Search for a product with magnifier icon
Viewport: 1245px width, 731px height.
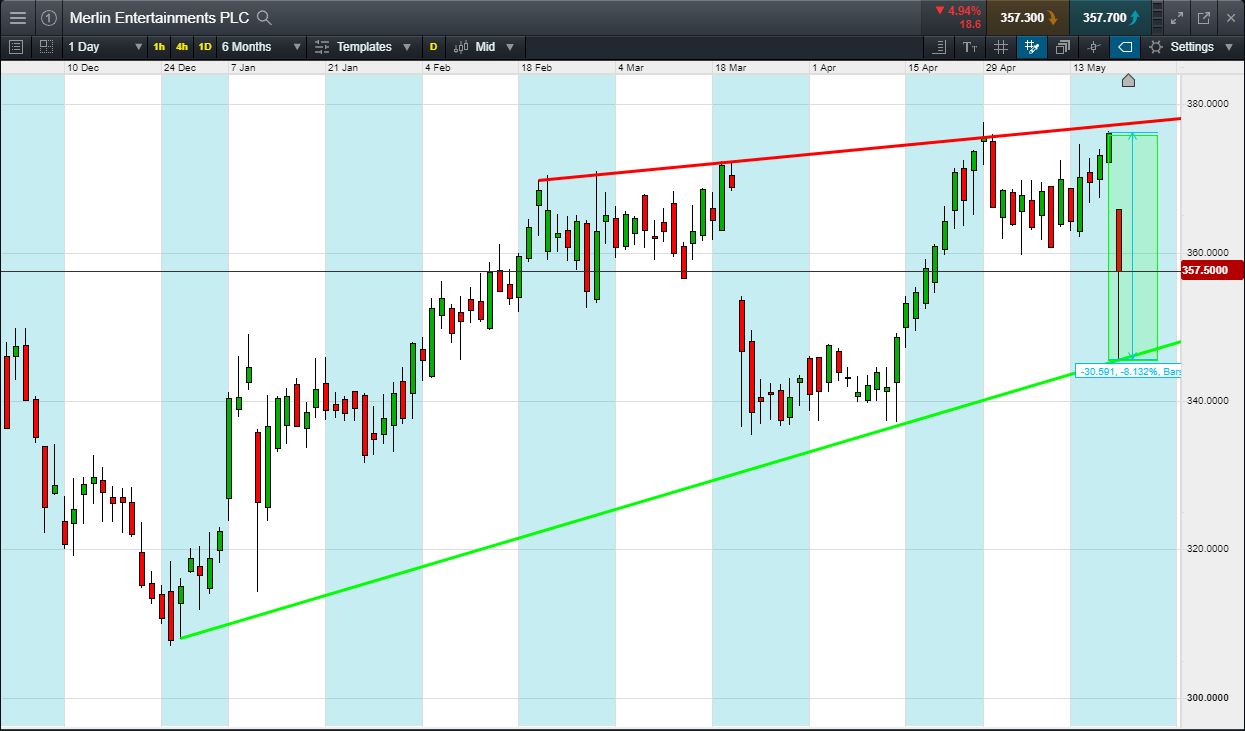pos(264,17)
